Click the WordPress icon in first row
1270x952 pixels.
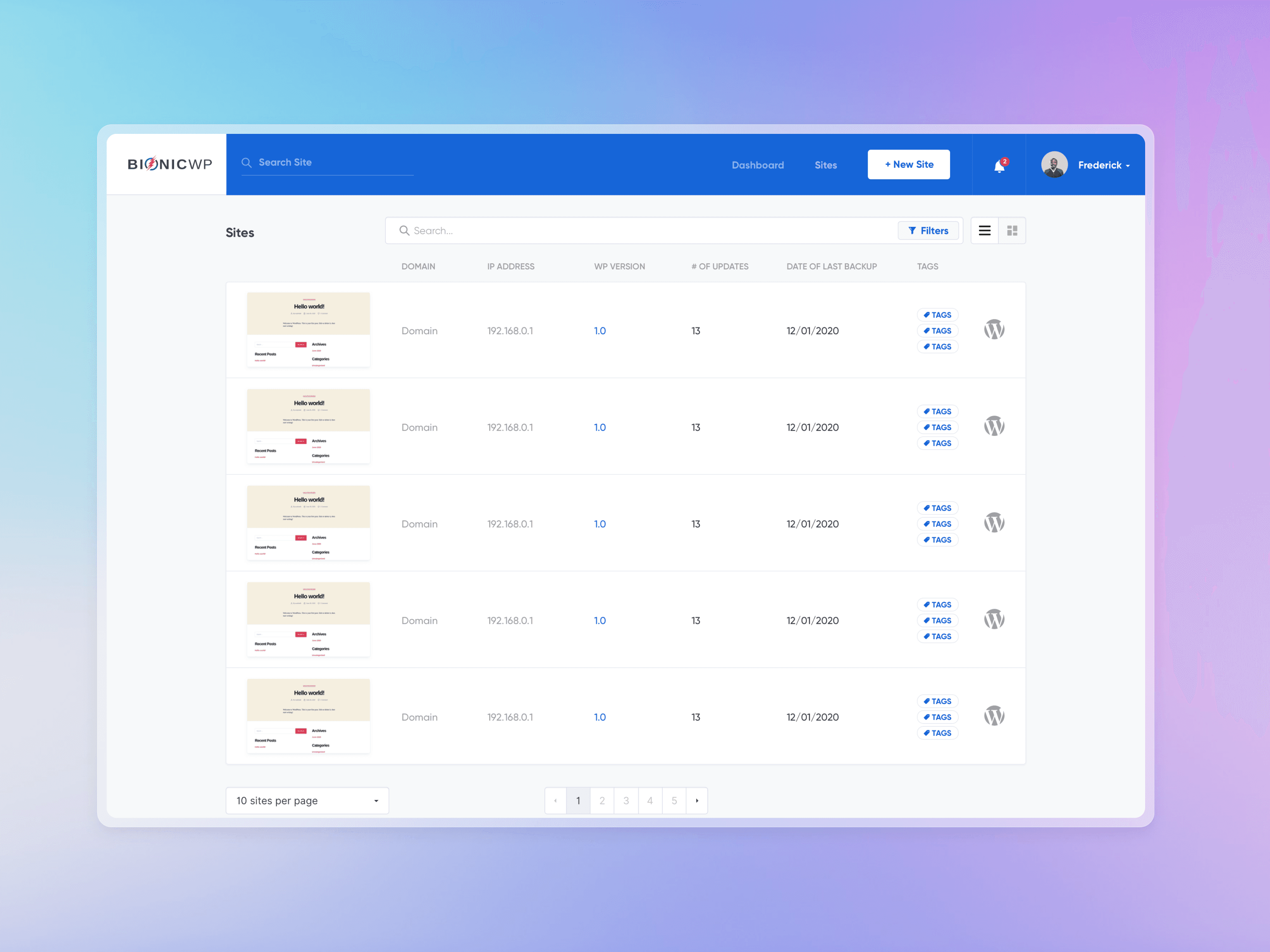994,329
